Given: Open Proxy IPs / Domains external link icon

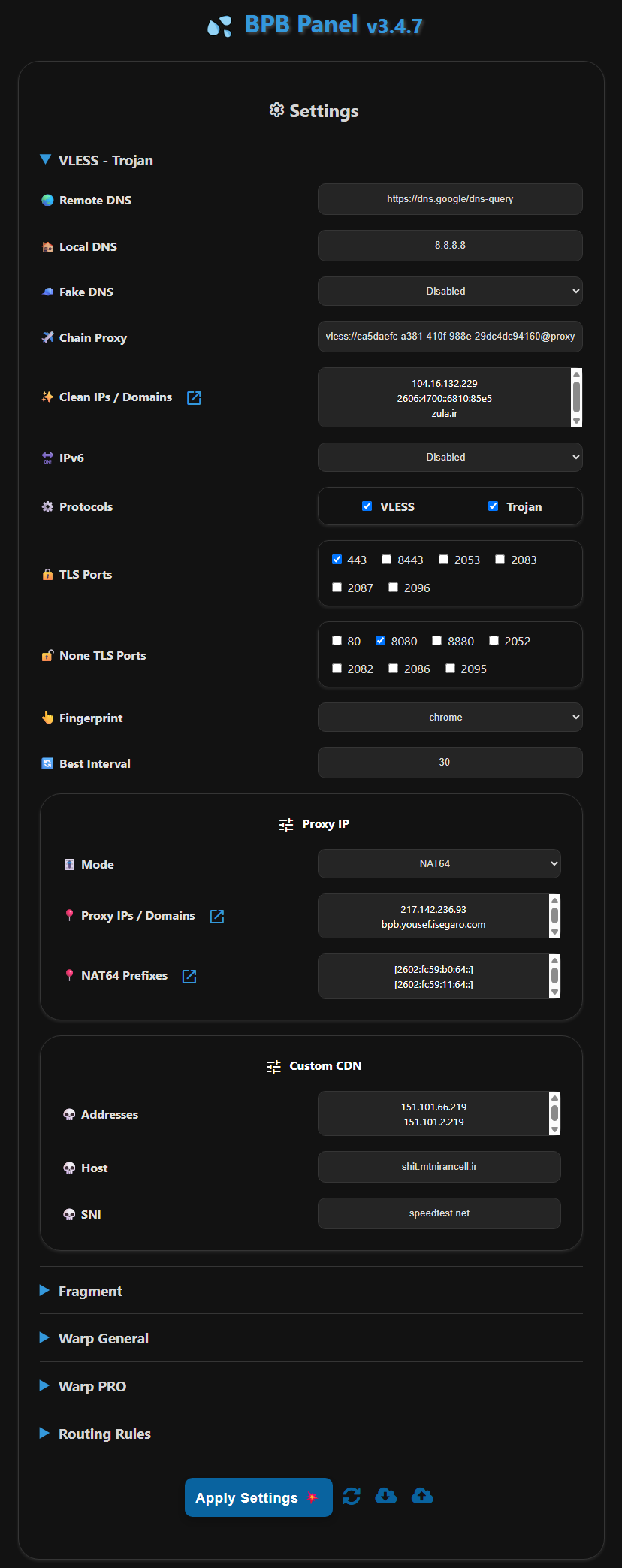Looking at the screenshot, I should 217,917.
